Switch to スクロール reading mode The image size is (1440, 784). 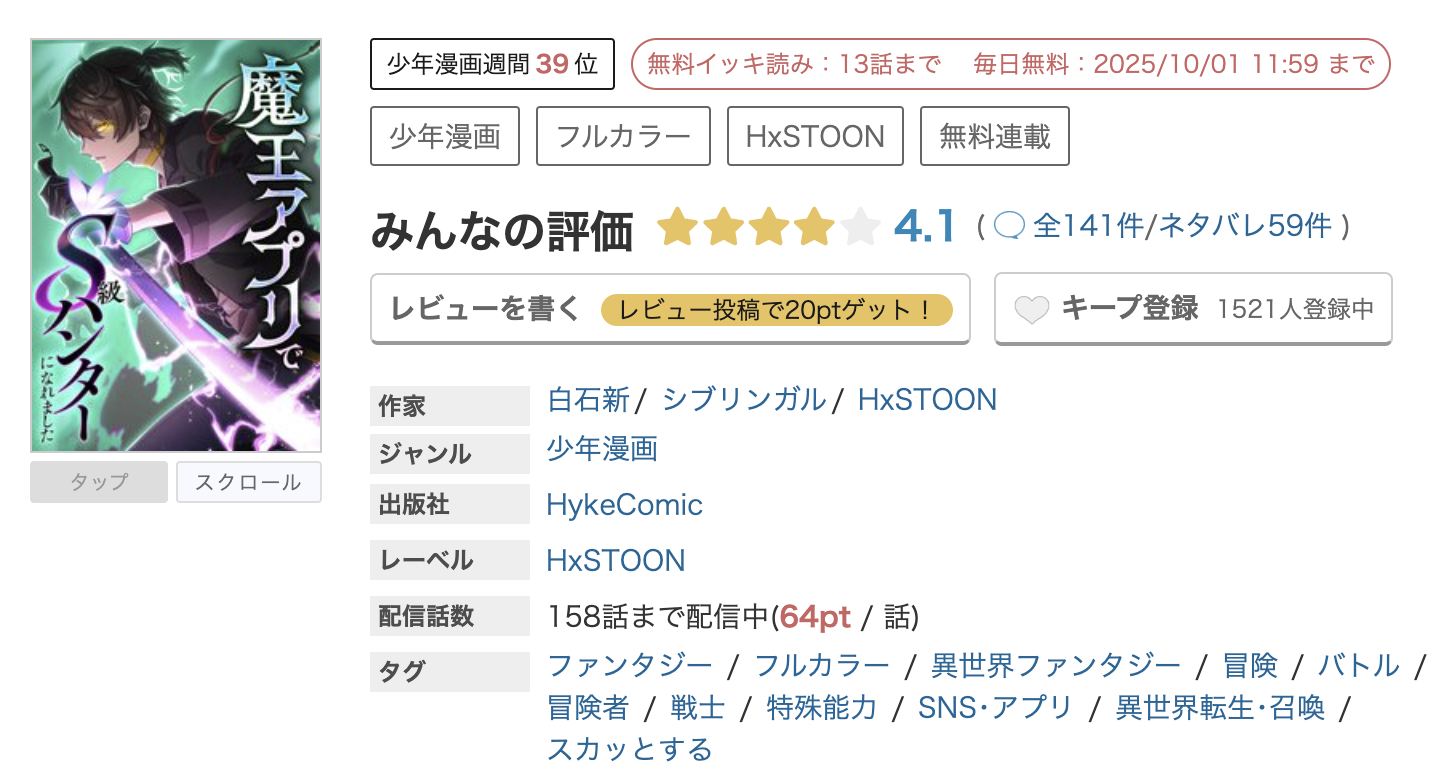pos(248,482)
